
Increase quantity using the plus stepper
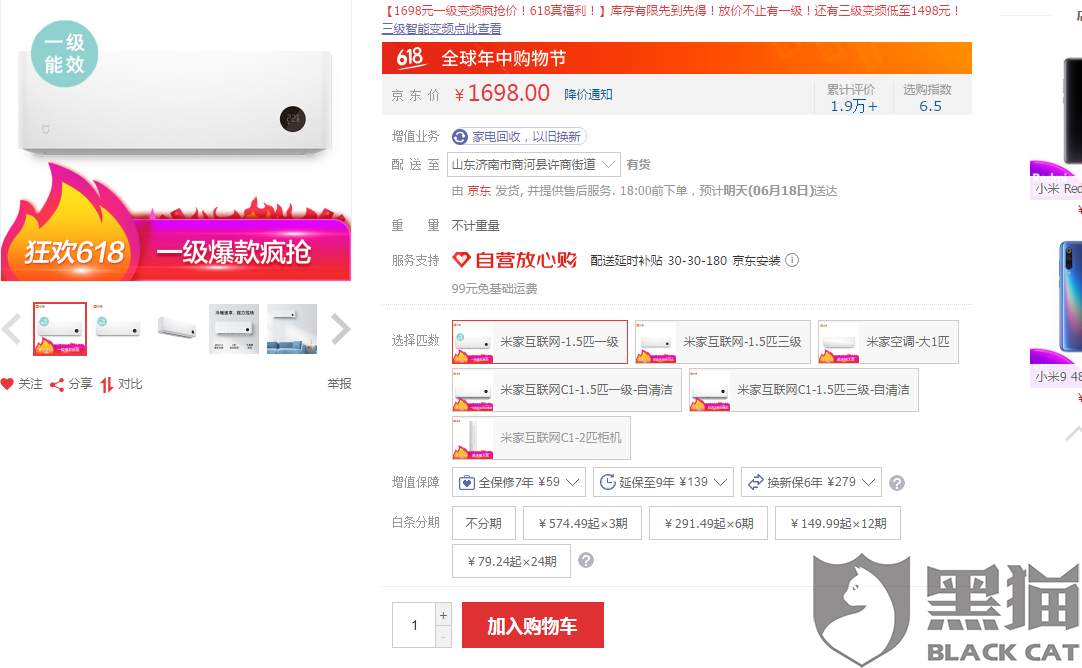pyautogui.click(x=442, y=613)
